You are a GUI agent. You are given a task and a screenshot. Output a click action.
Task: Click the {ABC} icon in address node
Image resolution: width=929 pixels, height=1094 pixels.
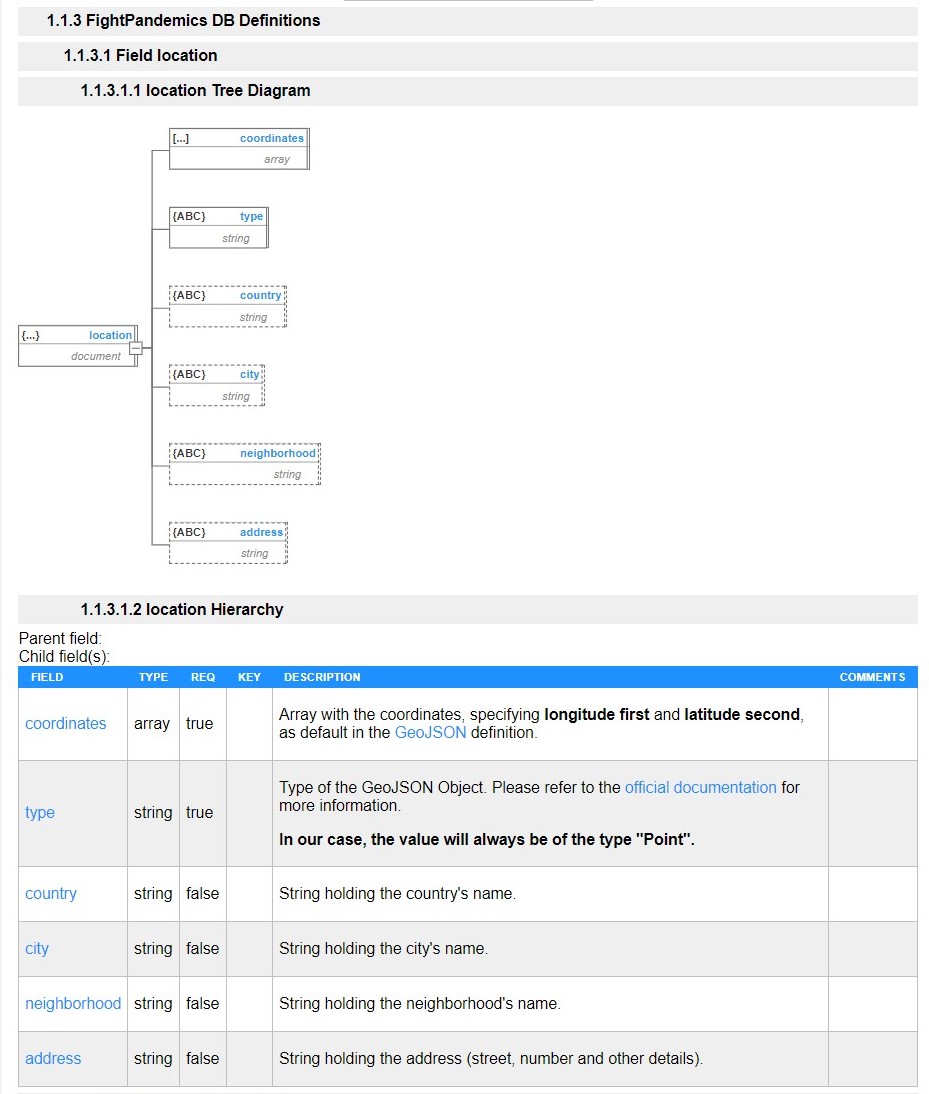[189, 532]
